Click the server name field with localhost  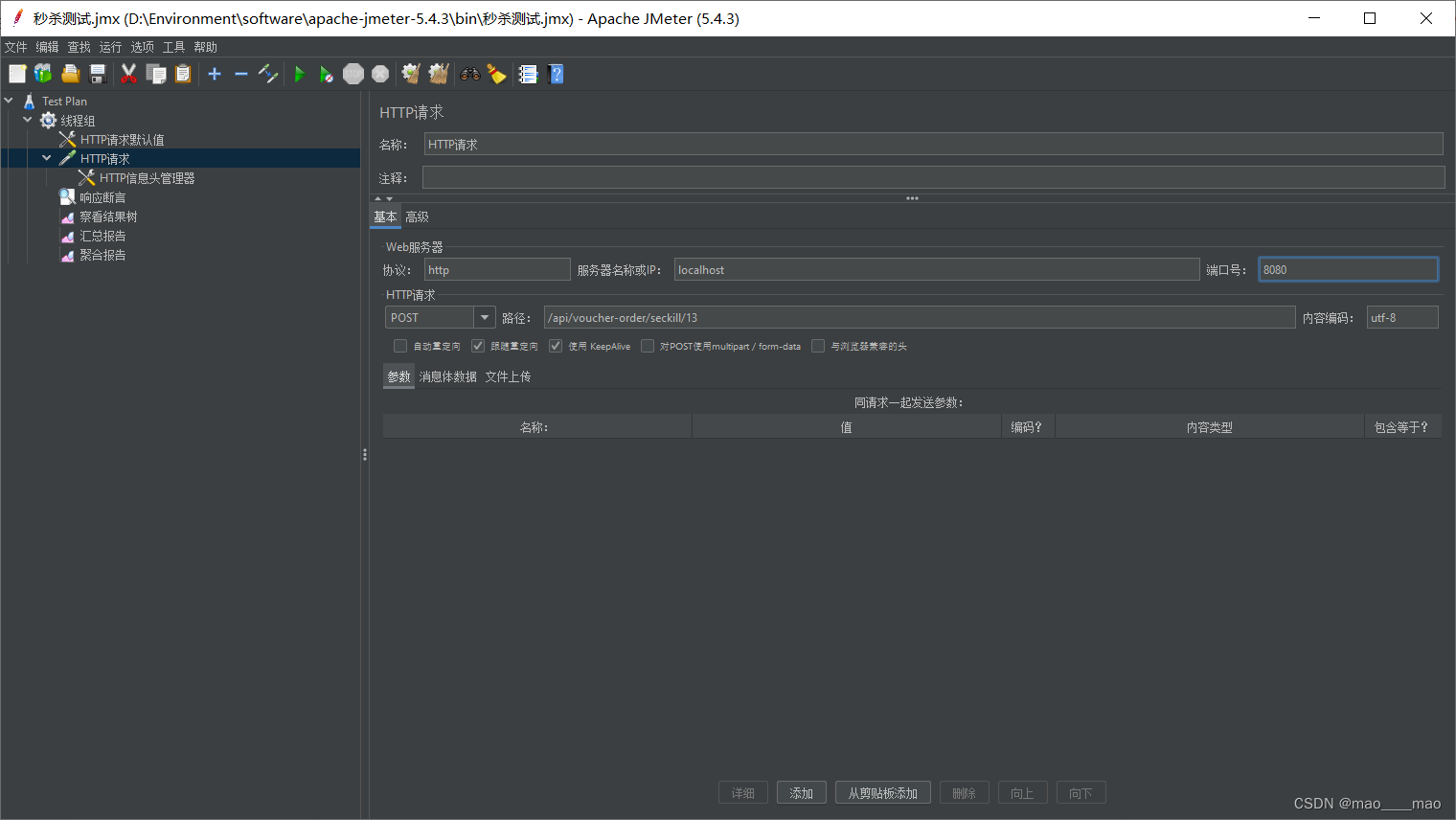(x=937, y=269)
